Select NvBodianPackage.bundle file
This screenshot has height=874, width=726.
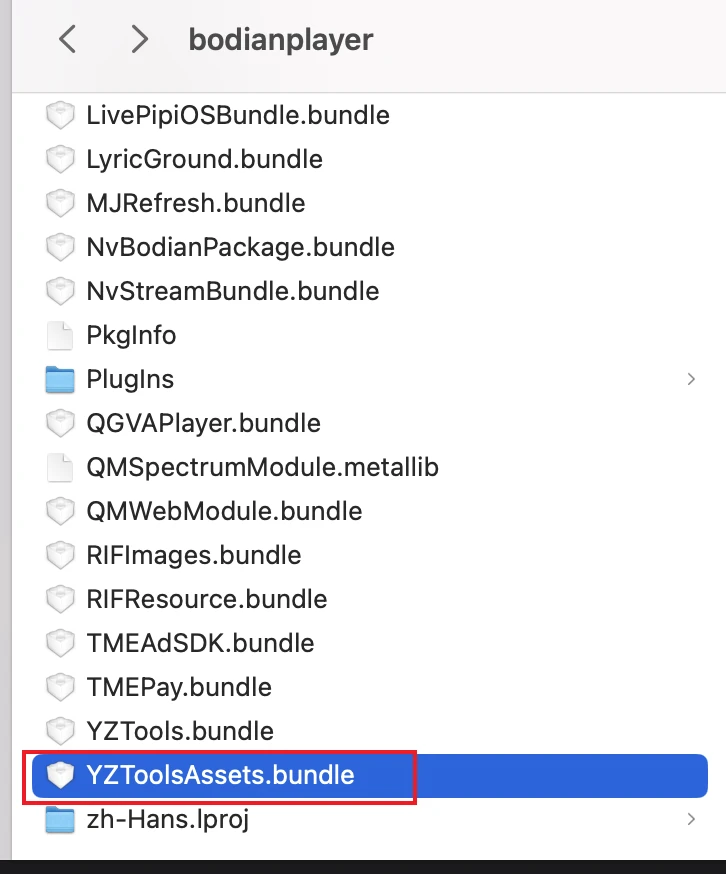point(240,247)
